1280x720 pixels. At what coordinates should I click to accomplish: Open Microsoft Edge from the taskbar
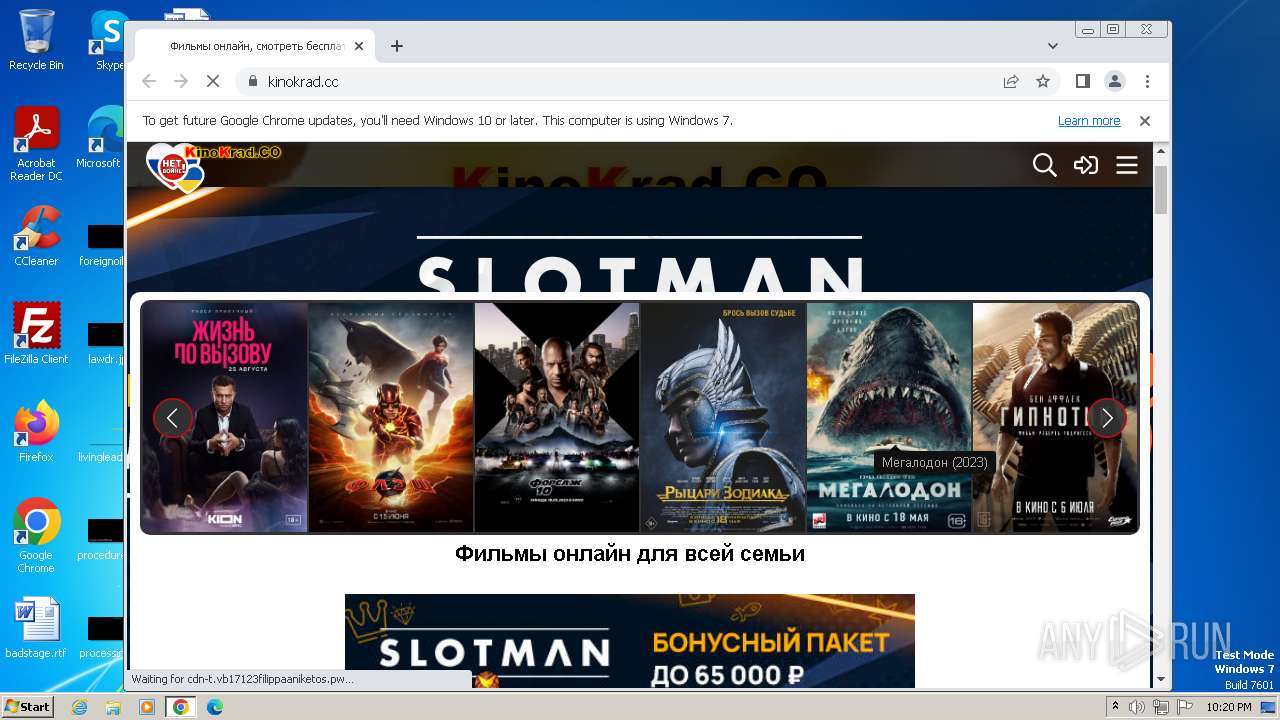pyautogui.click(x=215, y=707)
